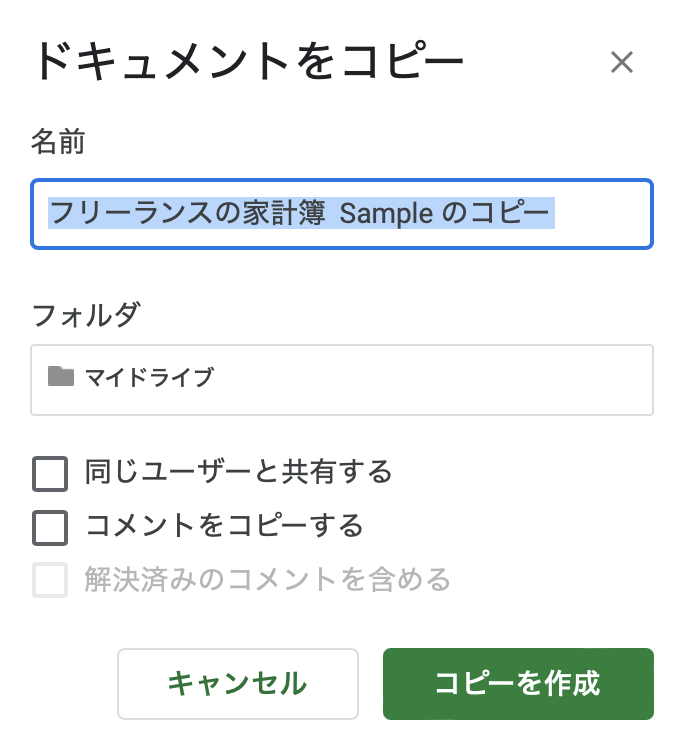The width and height of the screenshot is (686, 748).
Task: Close the ドキュメントをコピー dialog with X
Action: click(x=622, y=62)
